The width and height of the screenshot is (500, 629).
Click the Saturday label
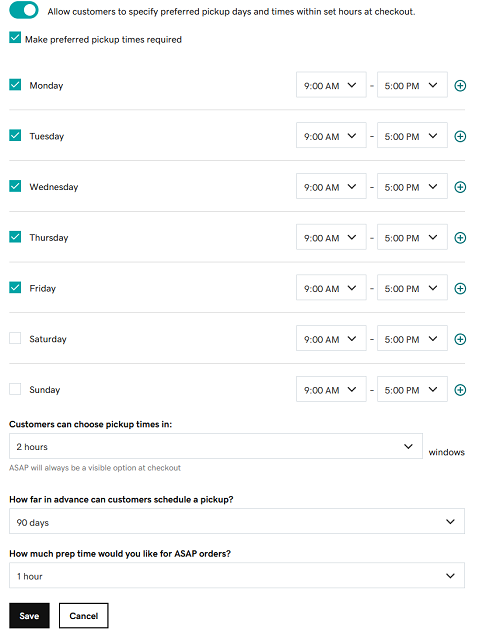[48, 339]
